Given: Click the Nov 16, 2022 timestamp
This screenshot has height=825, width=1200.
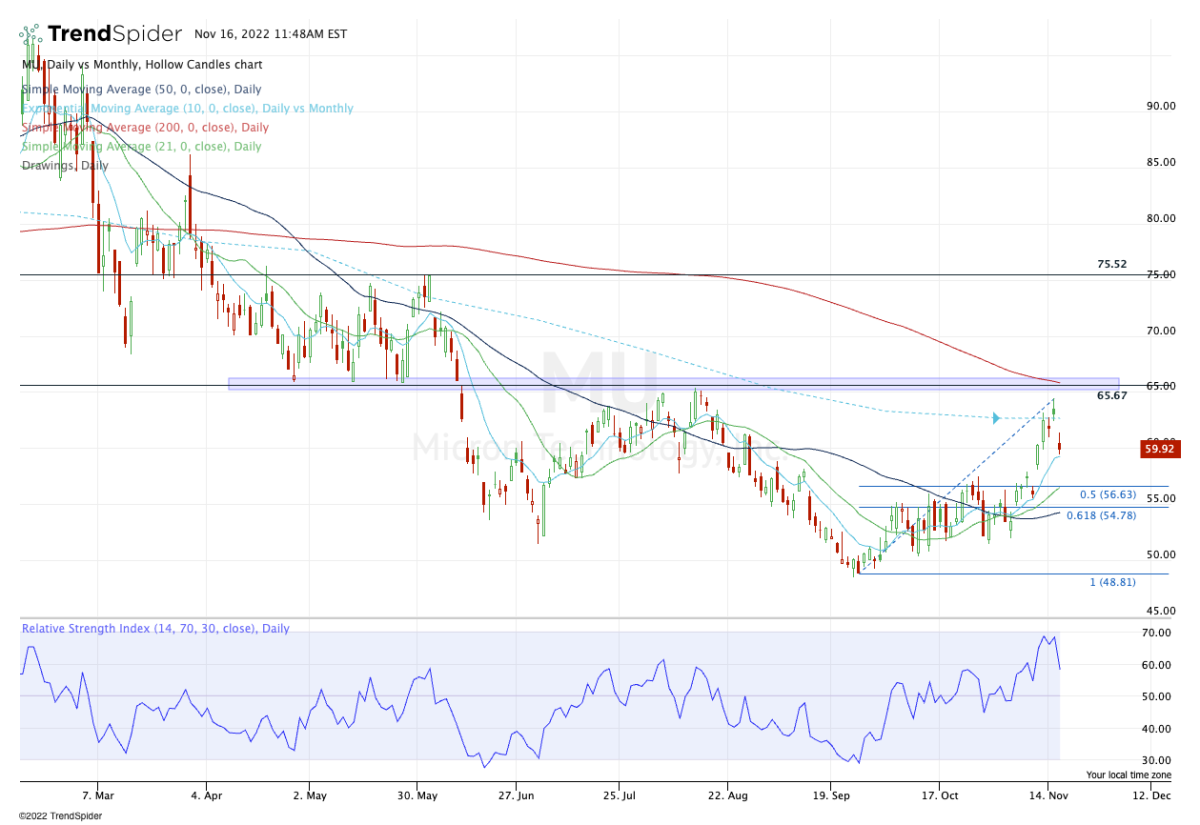Looking at the screenshot, I should click(x=268, y=33).
